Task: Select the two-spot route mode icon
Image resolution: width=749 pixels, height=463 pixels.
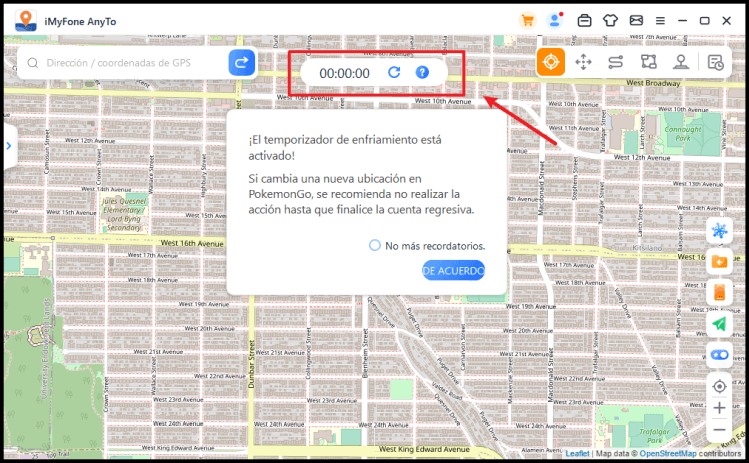Action: click(x=616, y=62)
